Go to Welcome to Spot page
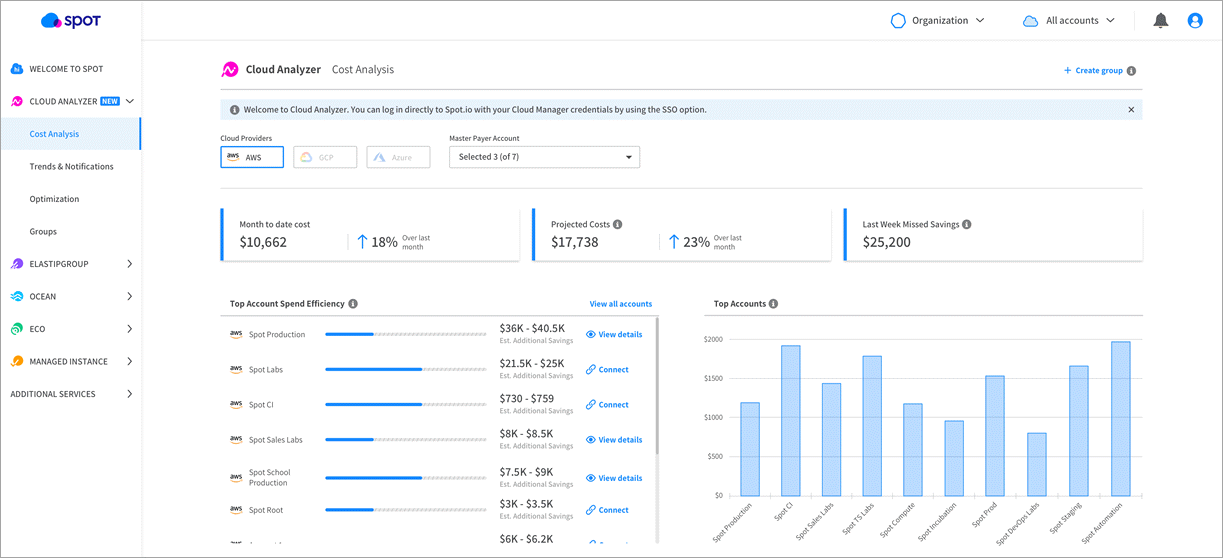Screen dimensions: 1223x558 click(x=66, y=69)
